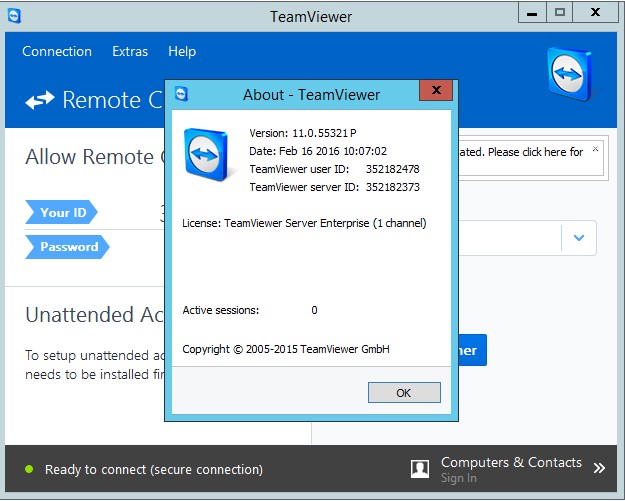Click the TeamViewer logo in About dialog body
This screenshot has width=625, height=501.
coord(206,154)
